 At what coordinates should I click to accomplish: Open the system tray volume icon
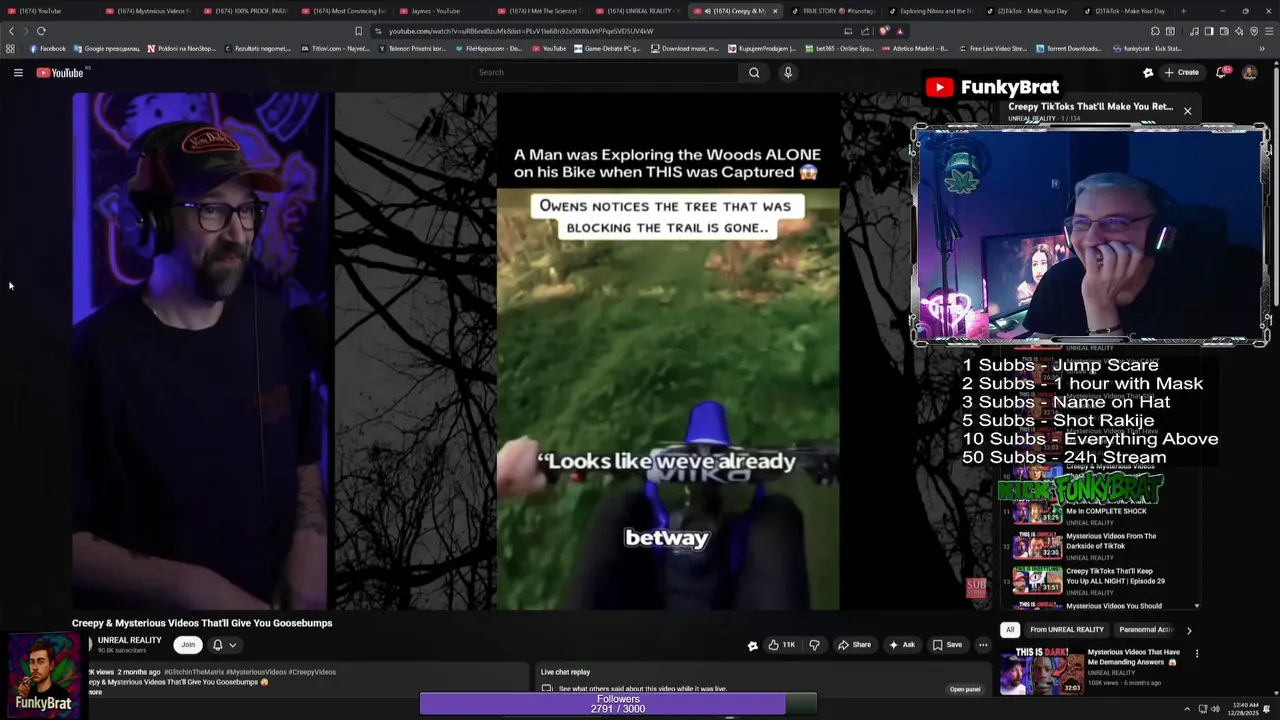click(1215, 709)
